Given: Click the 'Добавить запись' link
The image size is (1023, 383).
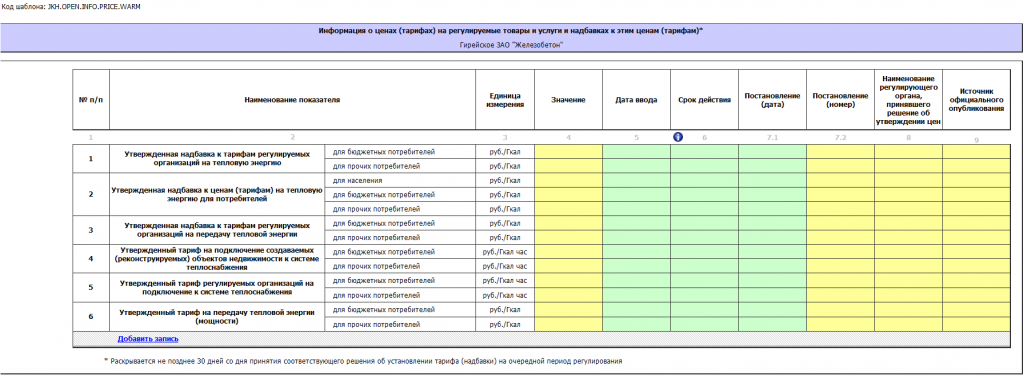Looking at the screenshot, I should [148, 339].
